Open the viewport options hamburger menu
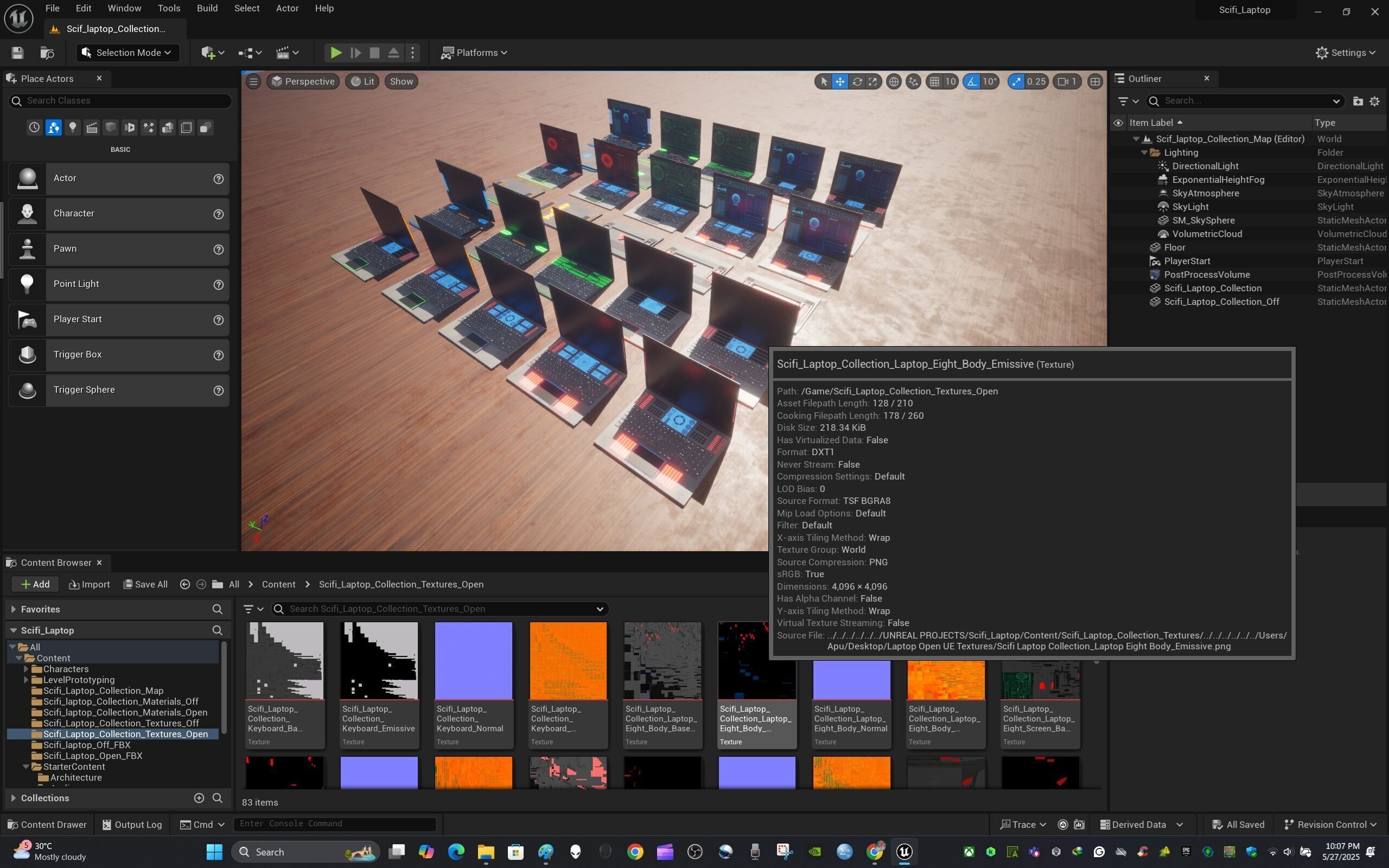Screen dimensions: 1389x868 tap(253, 81)
